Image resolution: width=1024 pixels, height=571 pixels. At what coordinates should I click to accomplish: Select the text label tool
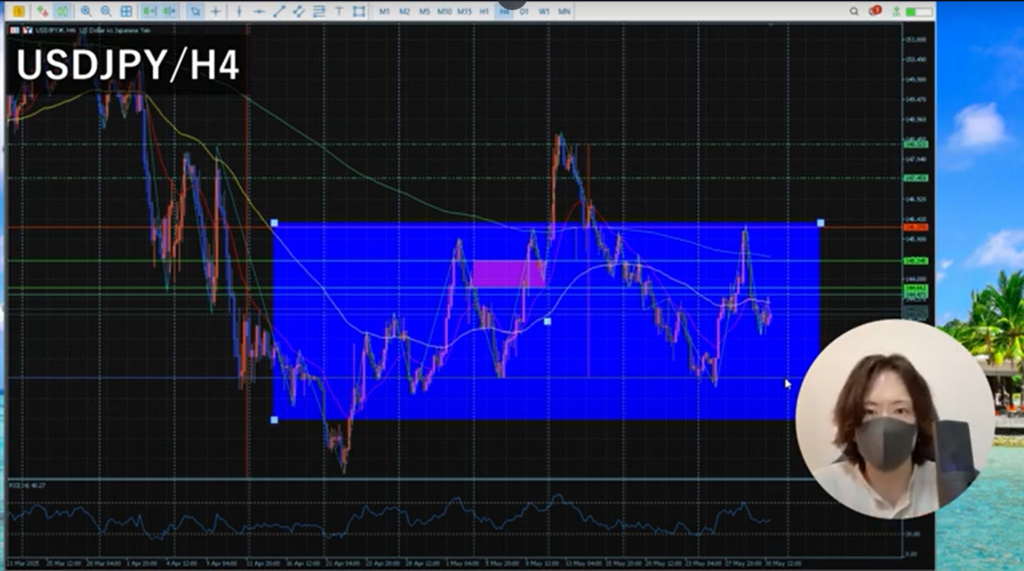pos(339,11)
